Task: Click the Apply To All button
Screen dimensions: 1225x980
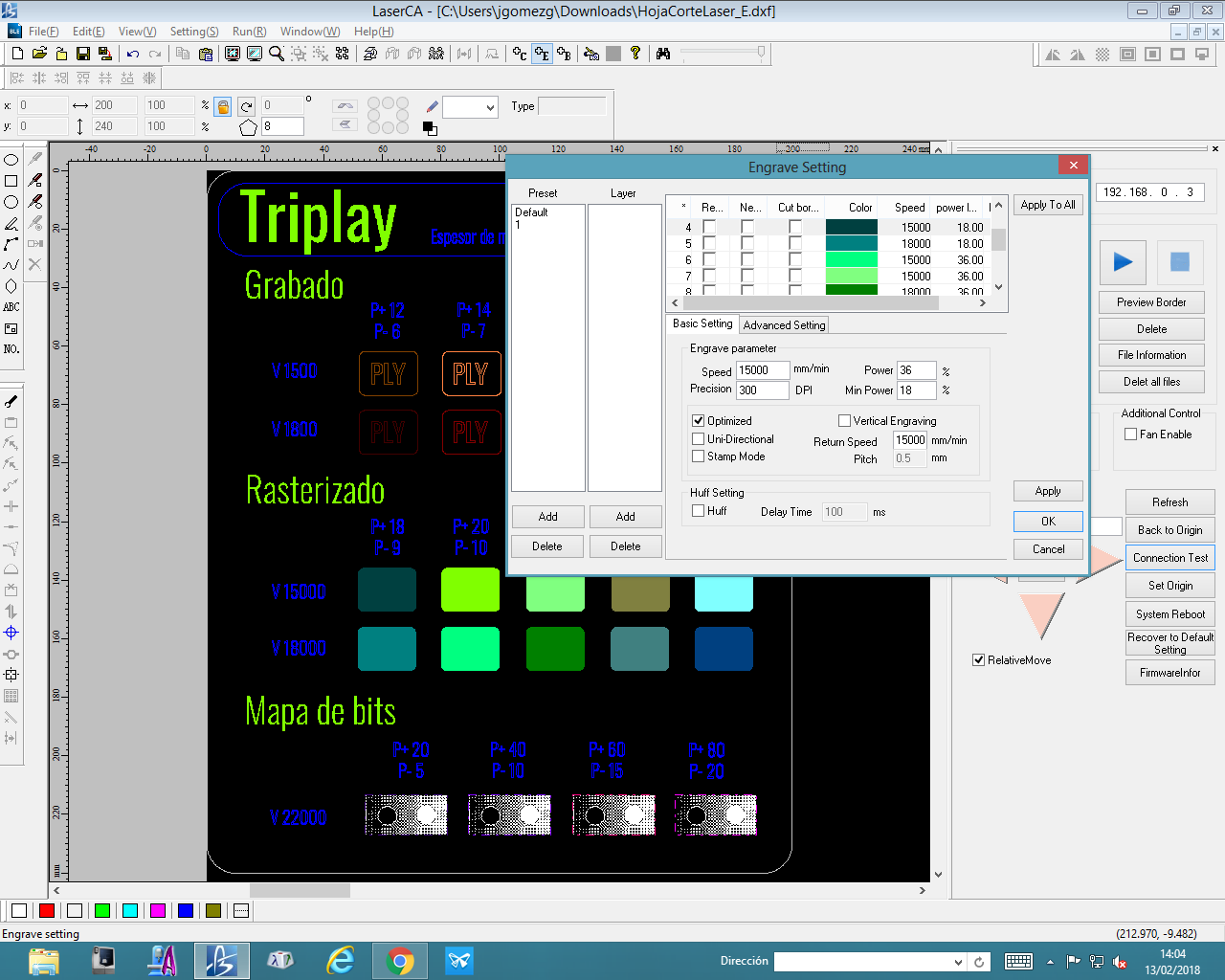Action: tap(1048, 205)
